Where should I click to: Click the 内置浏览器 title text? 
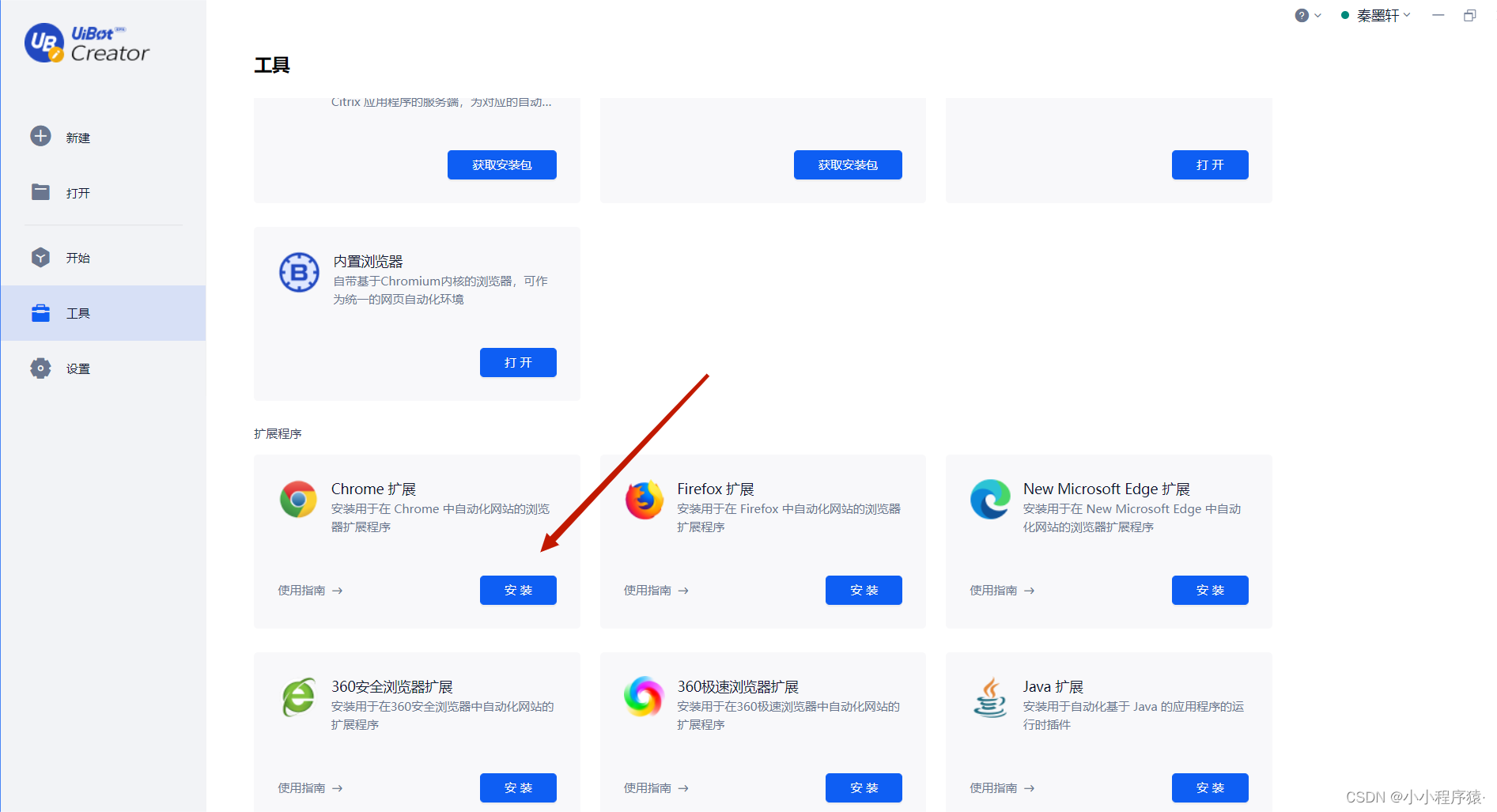pos(368,261)
